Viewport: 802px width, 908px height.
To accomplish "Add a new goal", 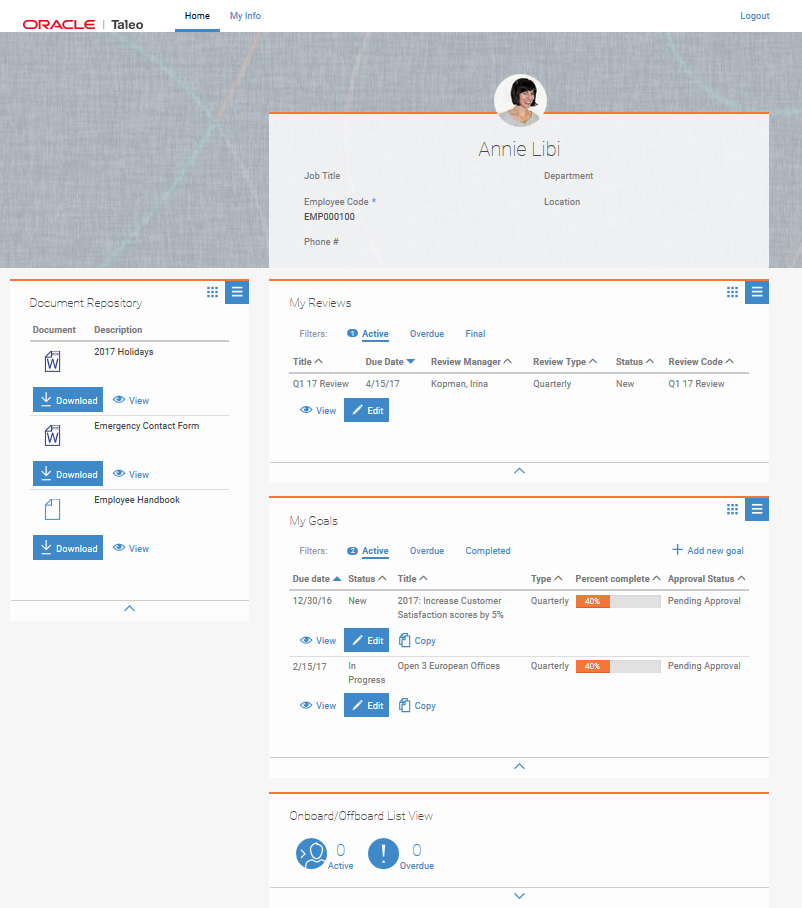I will (x=708, y=550).
